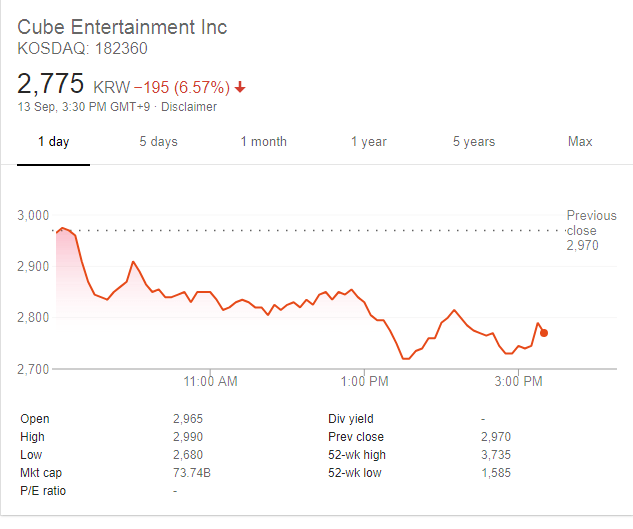The image size is (633, 529).
Task: Select the 5 years tab
Action: pos(473,142)
